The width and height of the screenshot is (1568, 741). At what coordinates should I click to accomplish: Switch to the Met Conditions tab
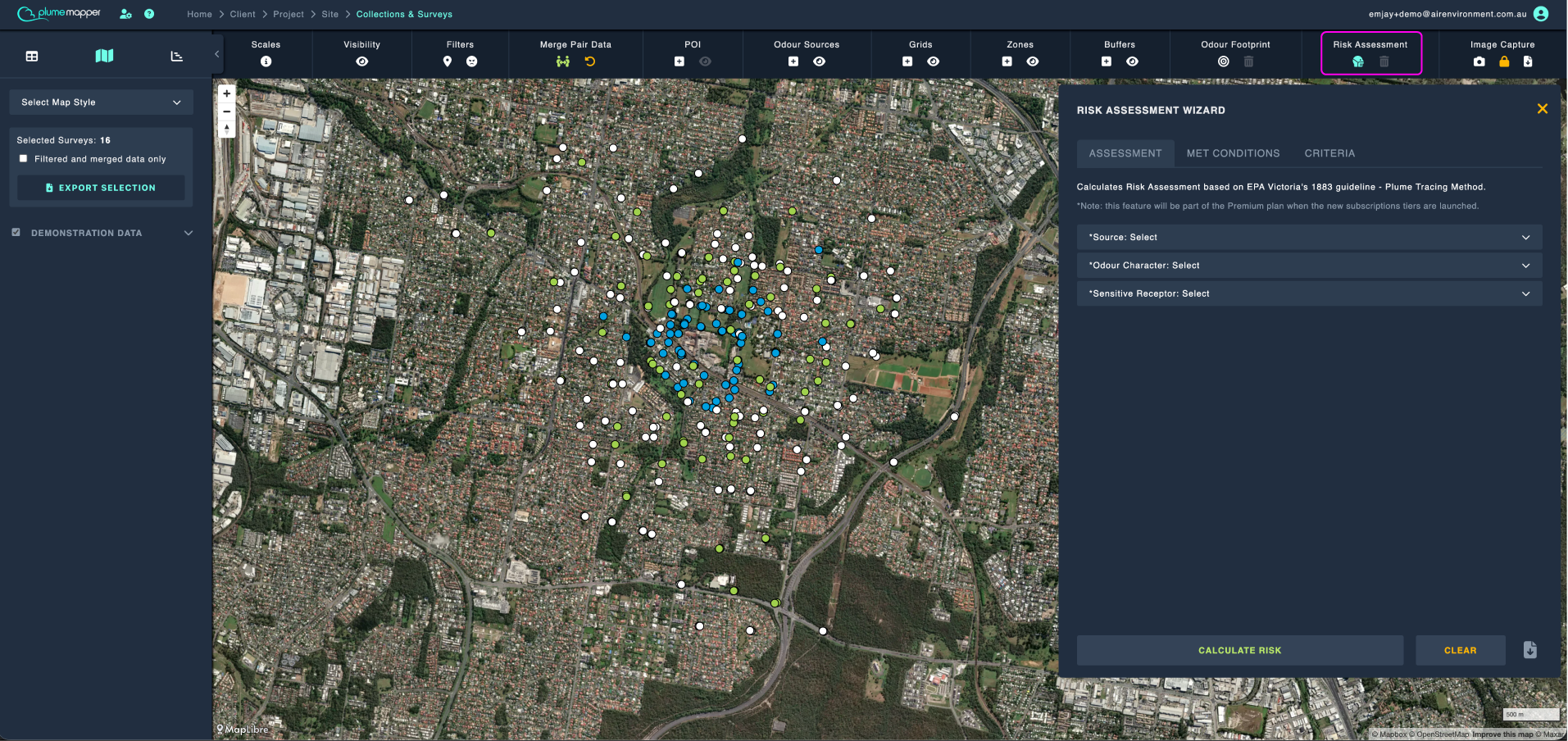1233,153
